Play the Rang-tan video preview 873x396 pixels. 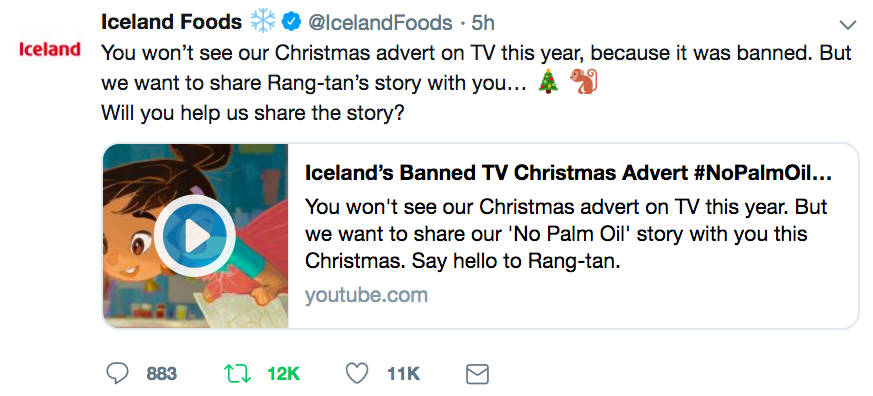pos(195,236)
